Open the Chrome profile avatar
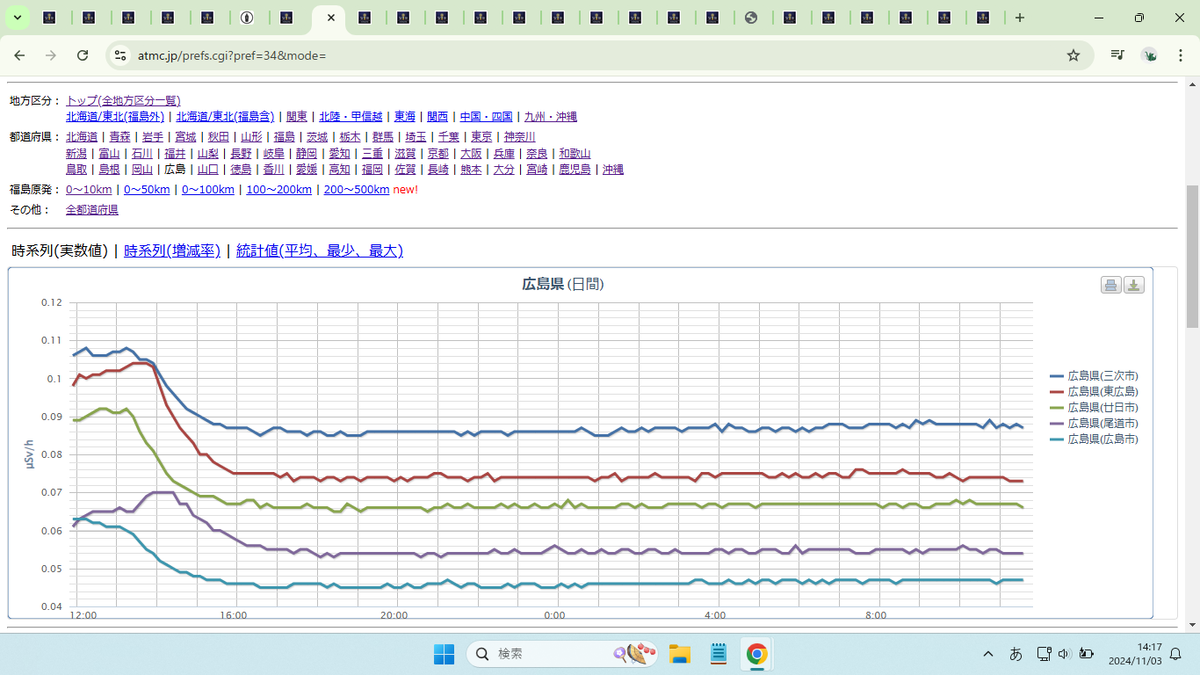Screen dimensions: 1200x675 point(1150,55)
